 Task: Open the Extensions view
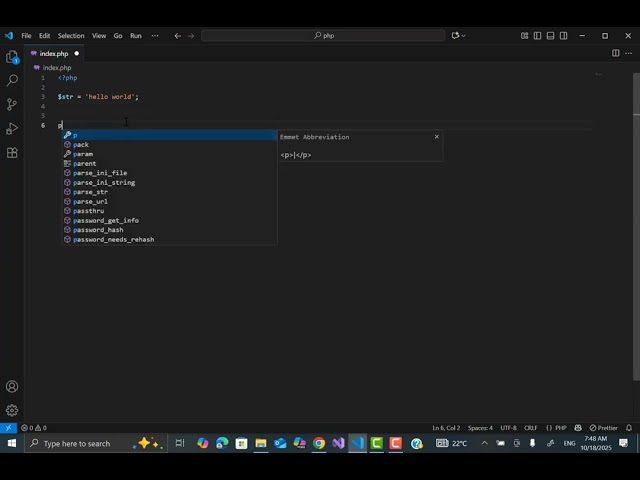tap(12, 153)
